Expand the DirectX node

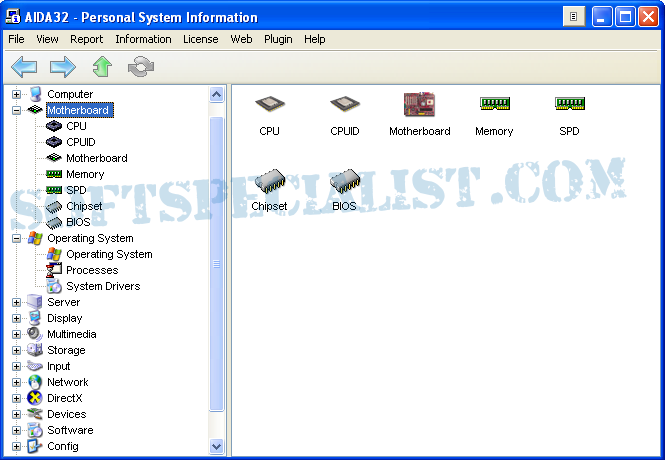click(16, 399)
